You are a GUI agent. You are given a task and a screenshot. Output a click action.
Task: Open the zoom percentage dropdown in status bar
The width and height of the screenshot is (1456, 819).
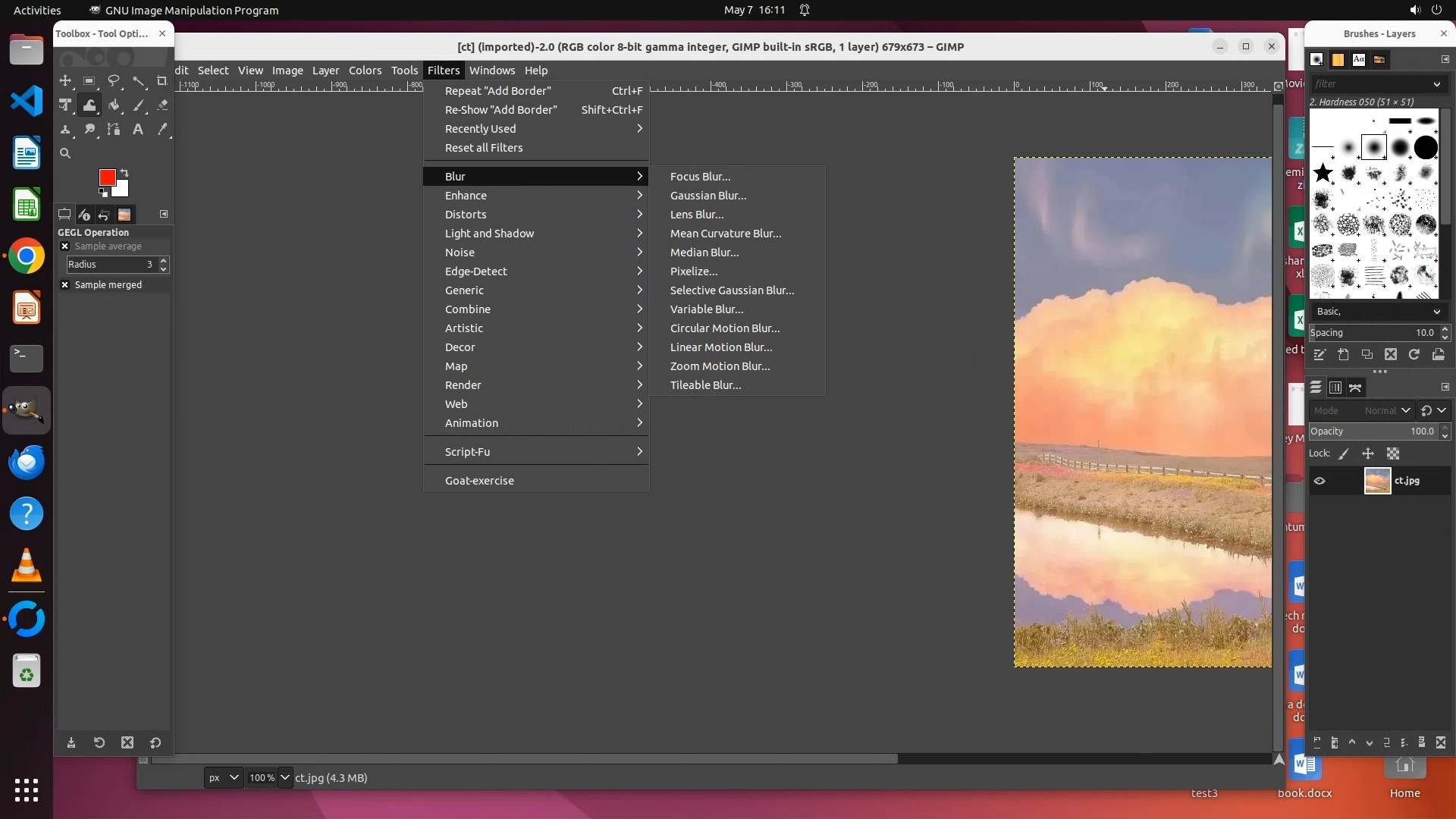(284, 777)
